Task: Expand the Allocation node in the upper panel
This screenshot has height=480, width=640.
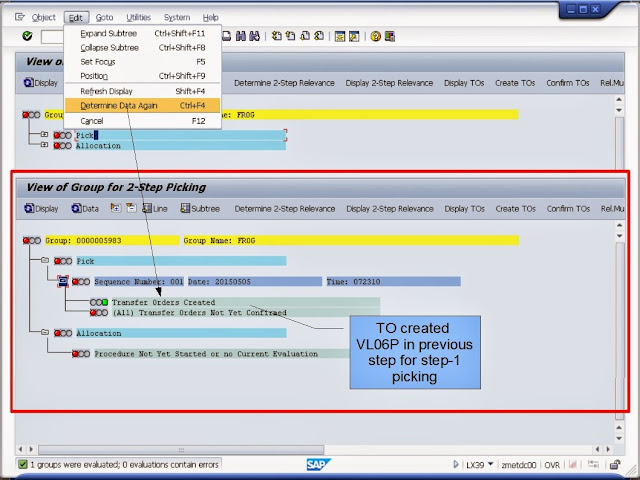Action: [x=44, y=144]
